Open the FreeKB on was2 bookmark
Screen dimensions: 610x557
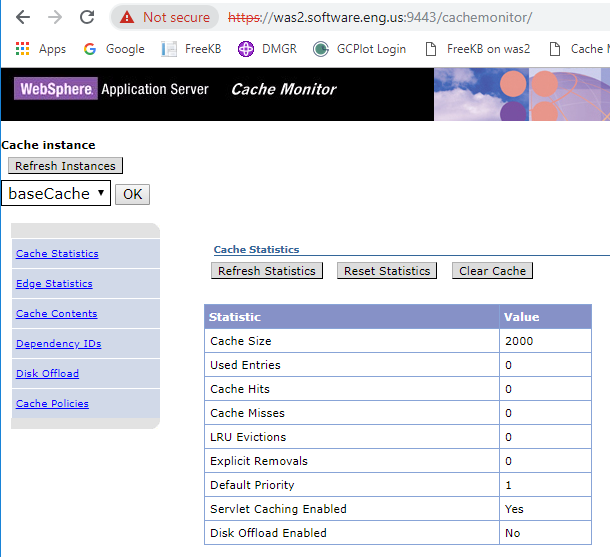click(477, 49)
